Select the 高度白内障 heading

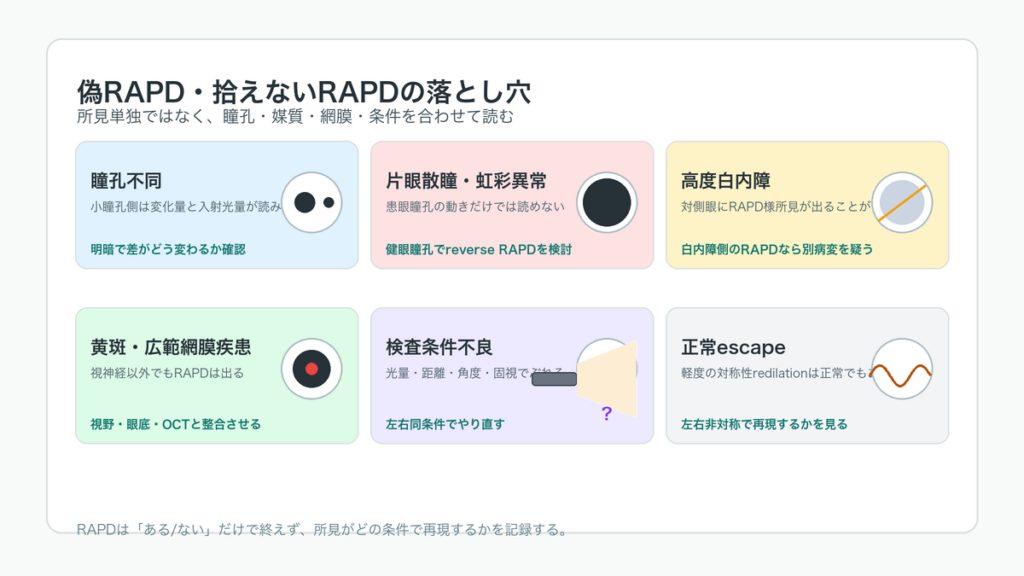(x=726, y=181)
